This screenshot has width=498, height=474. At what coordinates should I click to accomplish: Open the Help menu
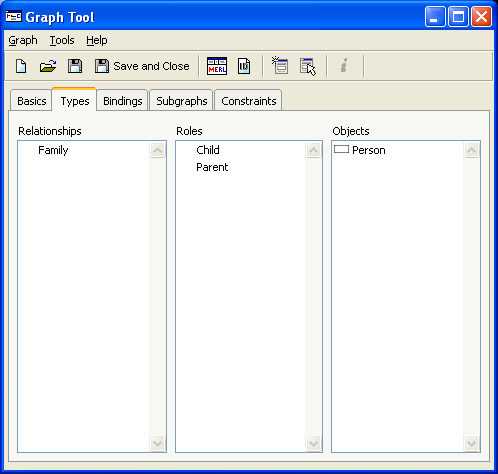pyautogui.click(x=97, y=40)
